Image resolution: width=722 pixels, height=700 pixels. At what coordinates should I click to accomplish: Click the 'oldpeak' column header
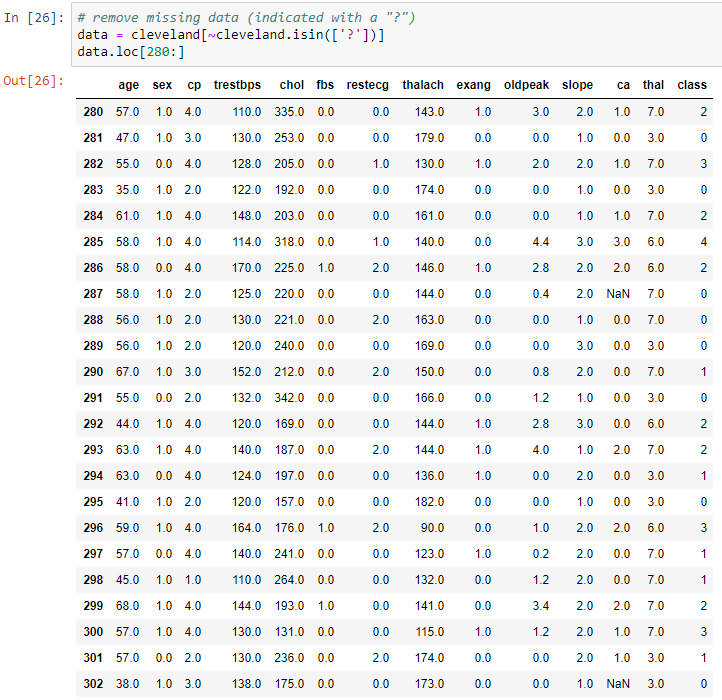526,85
